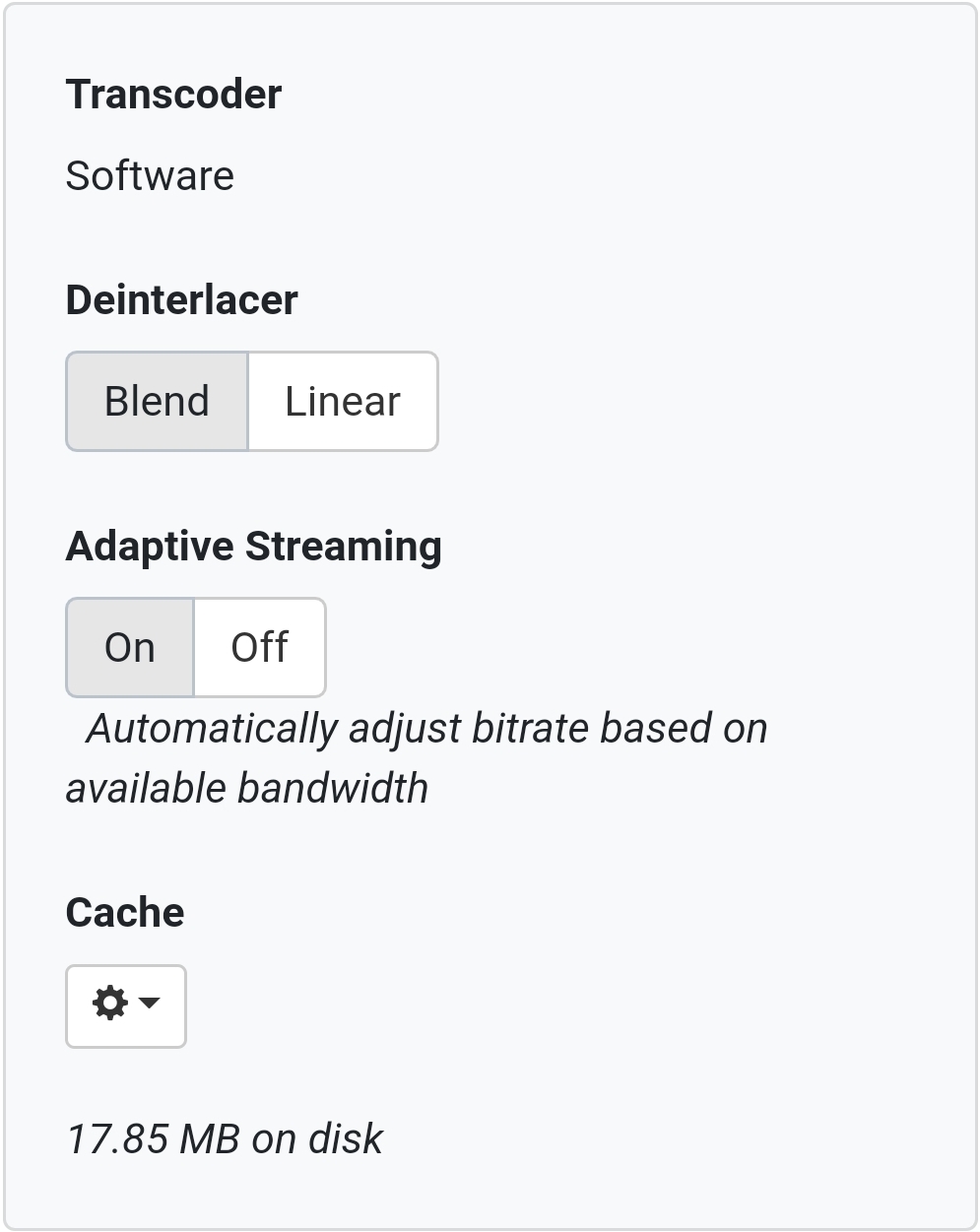Screen dimensions: 980x1232
Task: Click the Cache section heading
Action: 125,913
